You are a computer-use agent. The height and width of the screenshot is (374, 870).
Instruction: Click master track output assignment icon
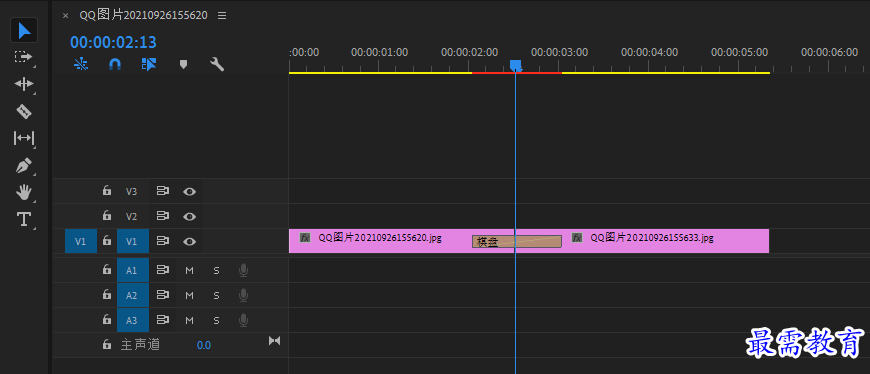(x=275, y=341)
